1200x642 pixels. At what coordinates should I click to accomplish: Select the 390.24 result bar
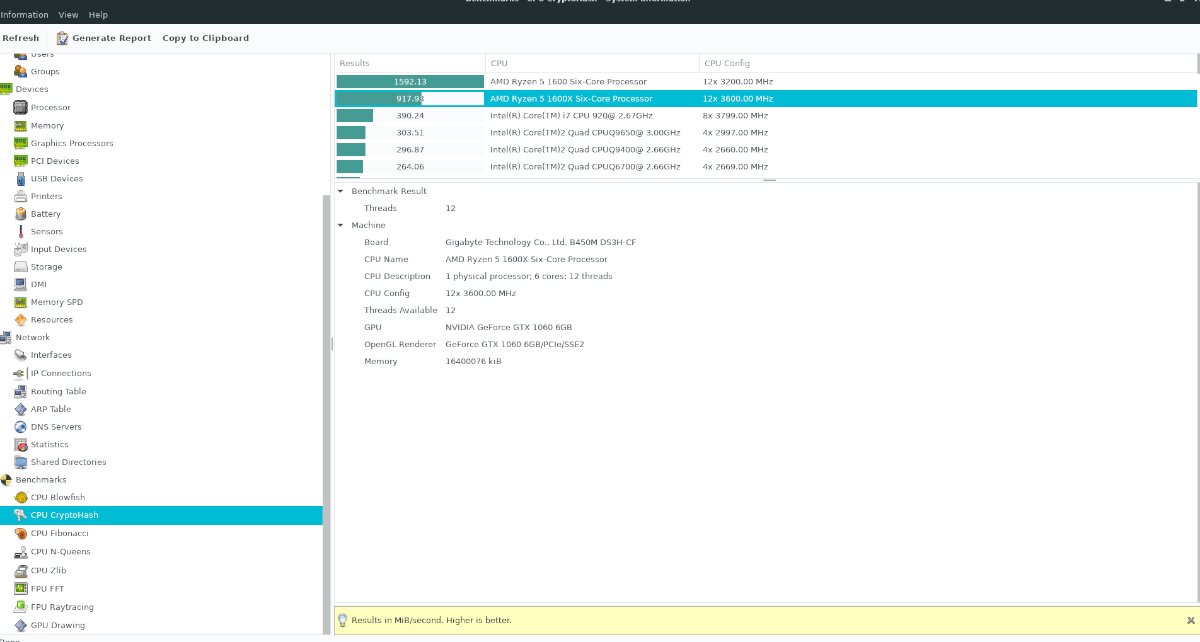tap(410, 116)
